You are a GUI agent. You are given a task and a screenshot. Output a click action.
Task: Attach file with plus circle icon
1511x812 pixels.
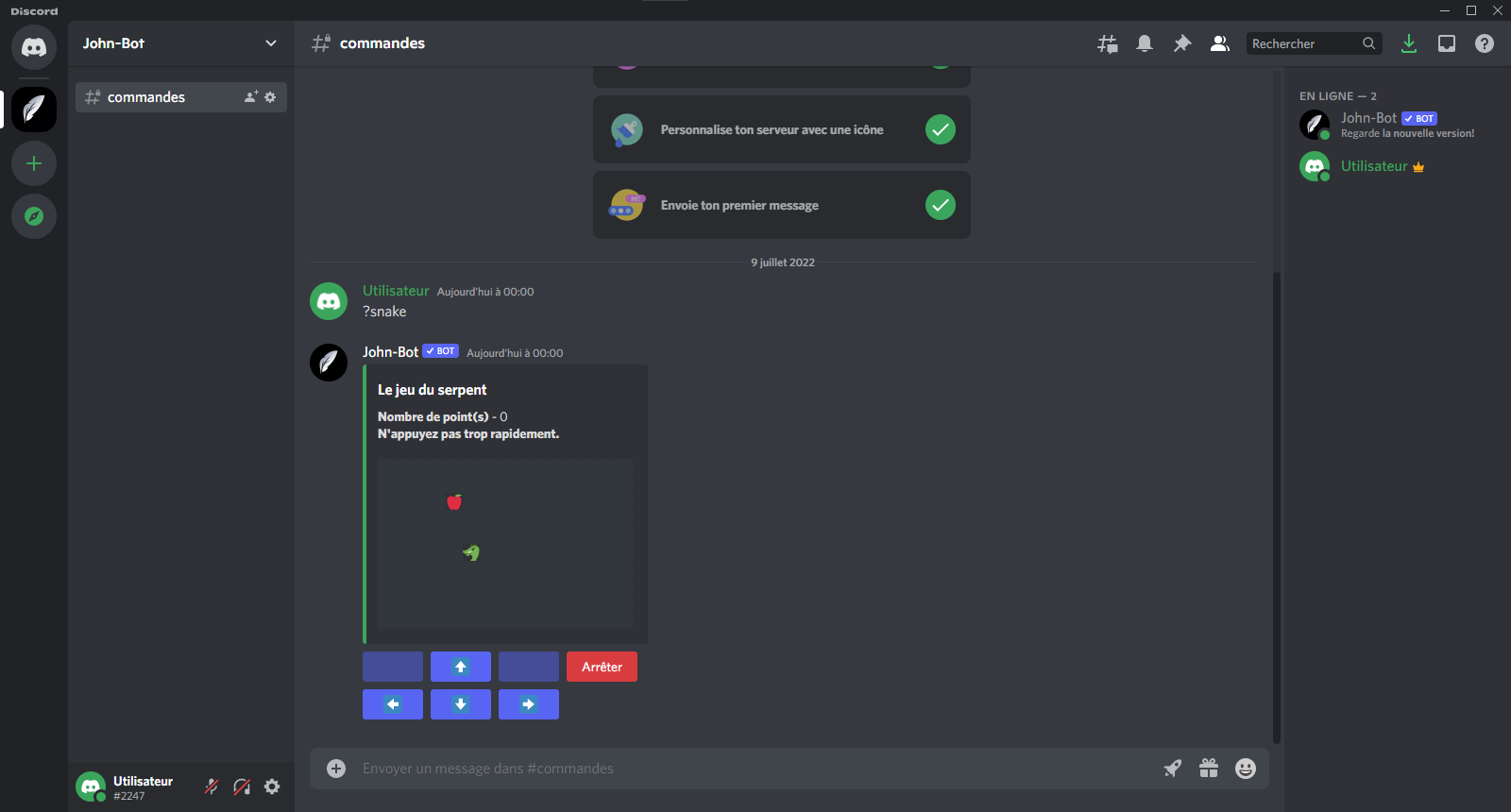point(336,769)
